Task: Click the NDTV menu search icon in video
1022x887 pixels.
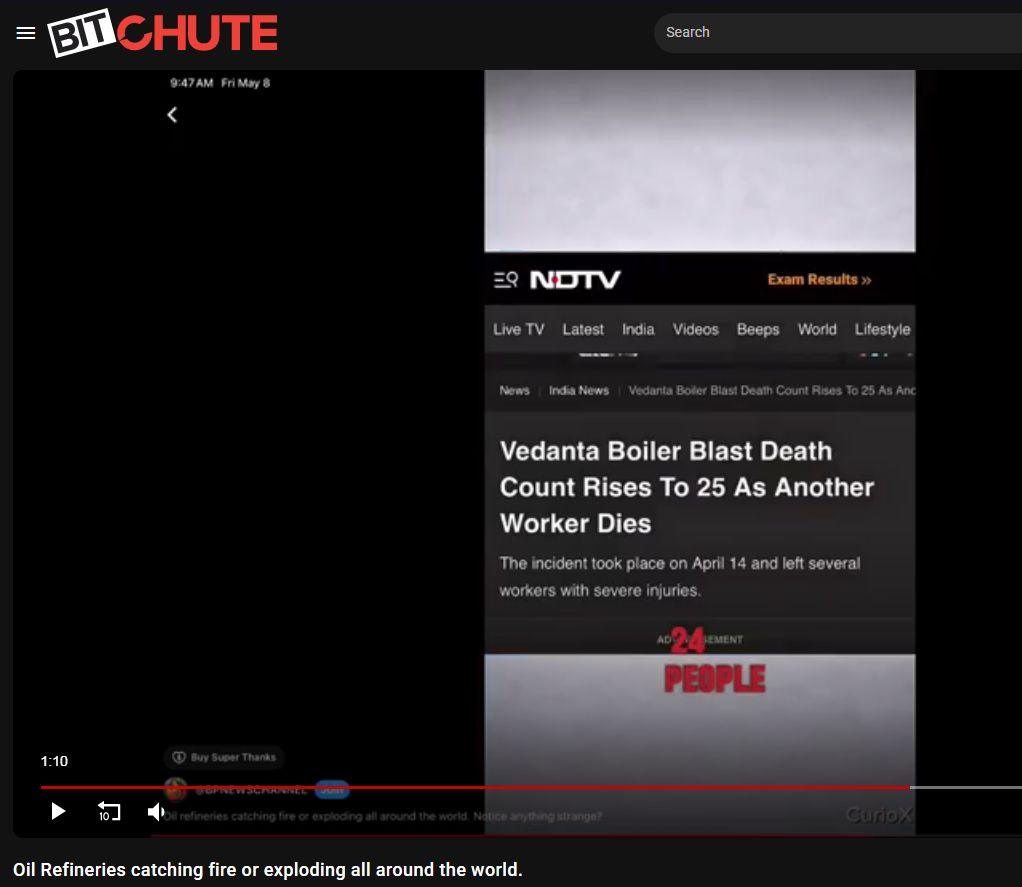Action: click(506, 280)
